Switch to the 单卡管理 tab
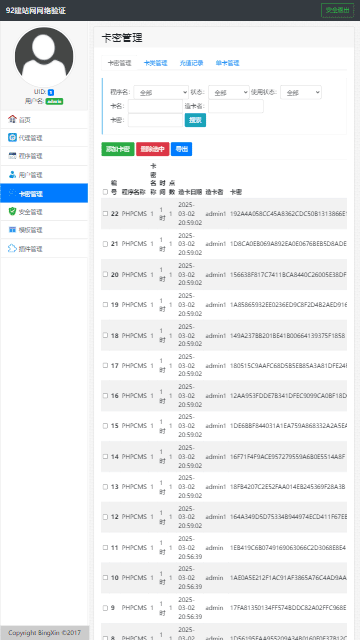 [227, 63]
